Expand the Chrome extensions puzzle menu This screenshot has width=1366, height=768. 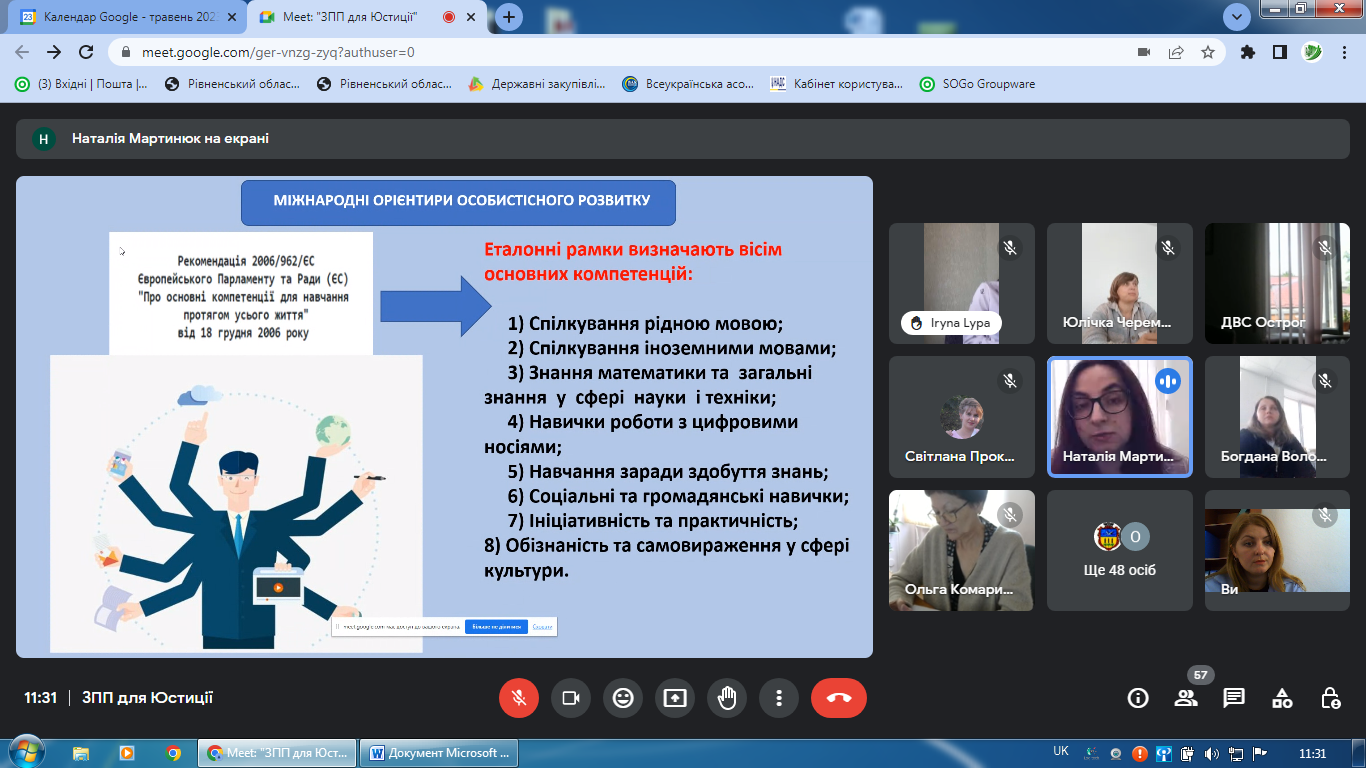tap(1247, 52)
